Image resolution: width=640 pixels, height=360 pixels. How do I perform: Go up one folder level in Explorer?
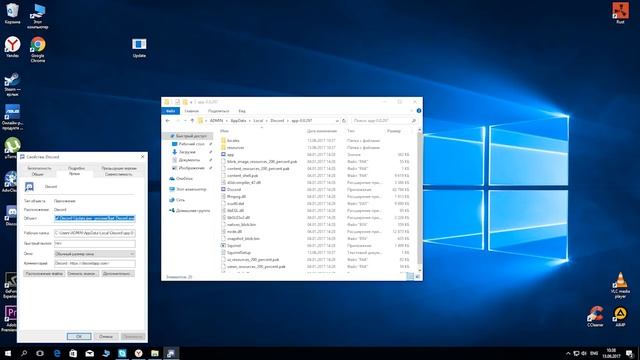click(x=192, y=121)
